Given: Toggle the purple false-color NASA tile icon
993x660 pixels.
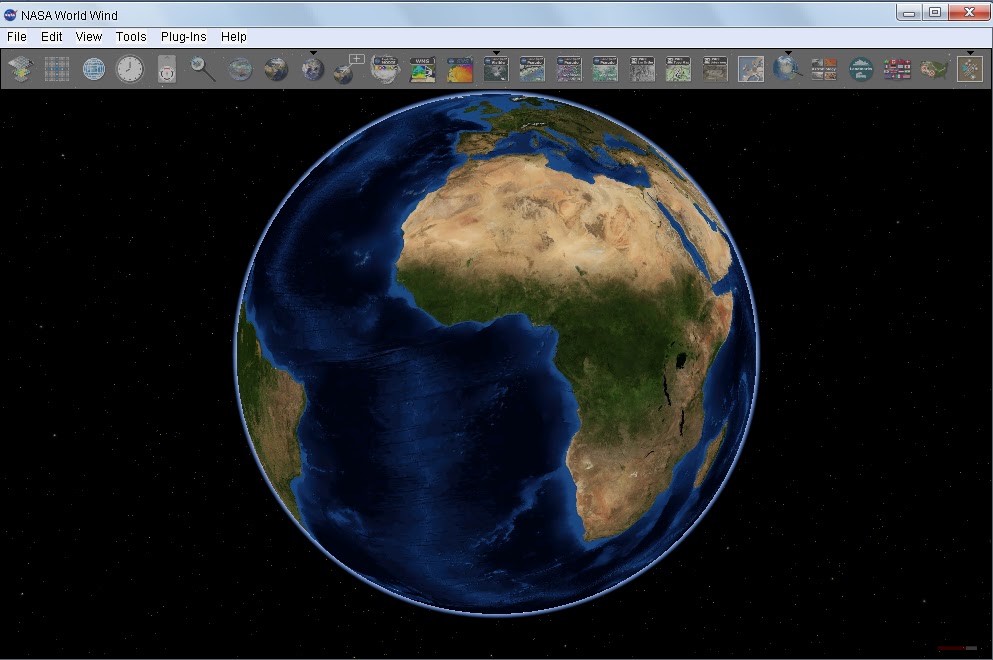Looking at the screenshot, I should (569, 69).
